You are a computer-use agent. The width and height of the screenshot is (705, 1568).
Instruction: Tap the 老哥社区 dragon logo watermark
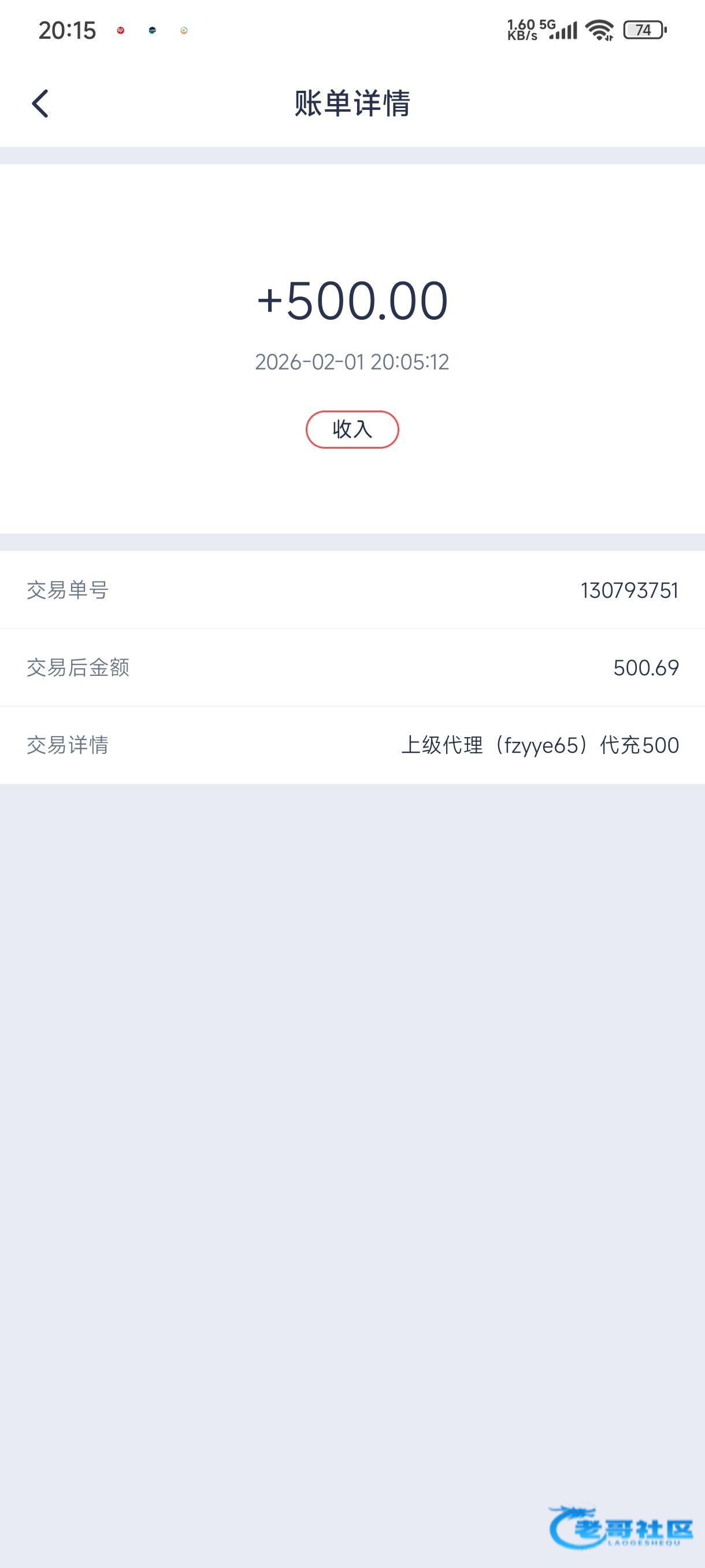(621, 1527)
